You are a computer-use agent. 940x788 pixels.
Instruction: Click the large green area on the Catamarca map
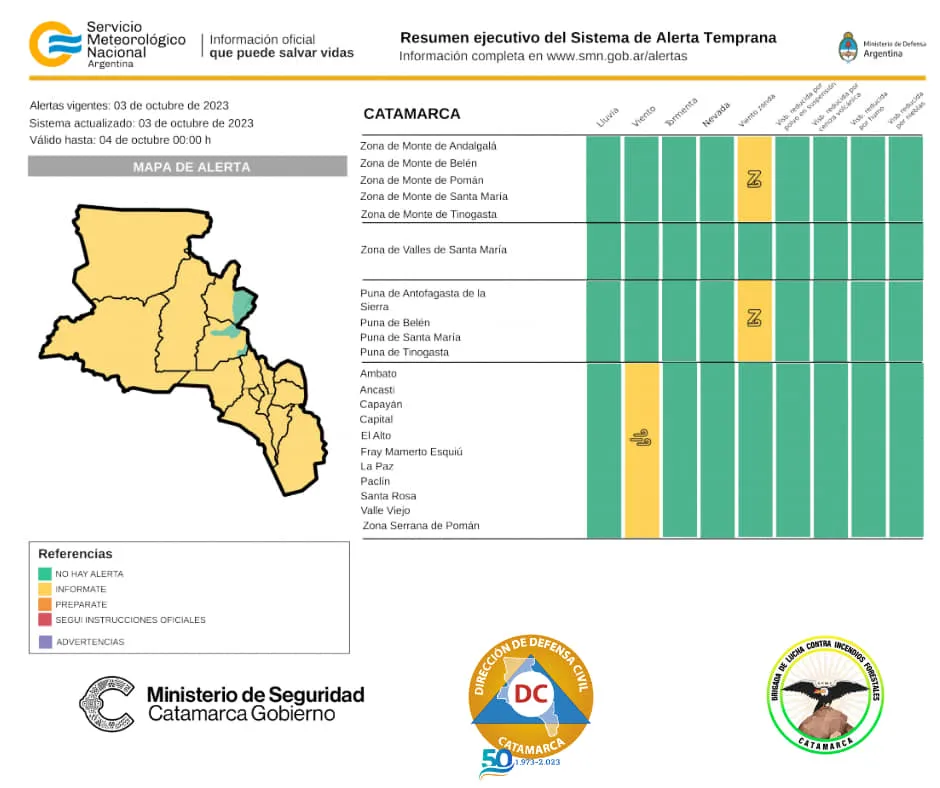[242, 304]
